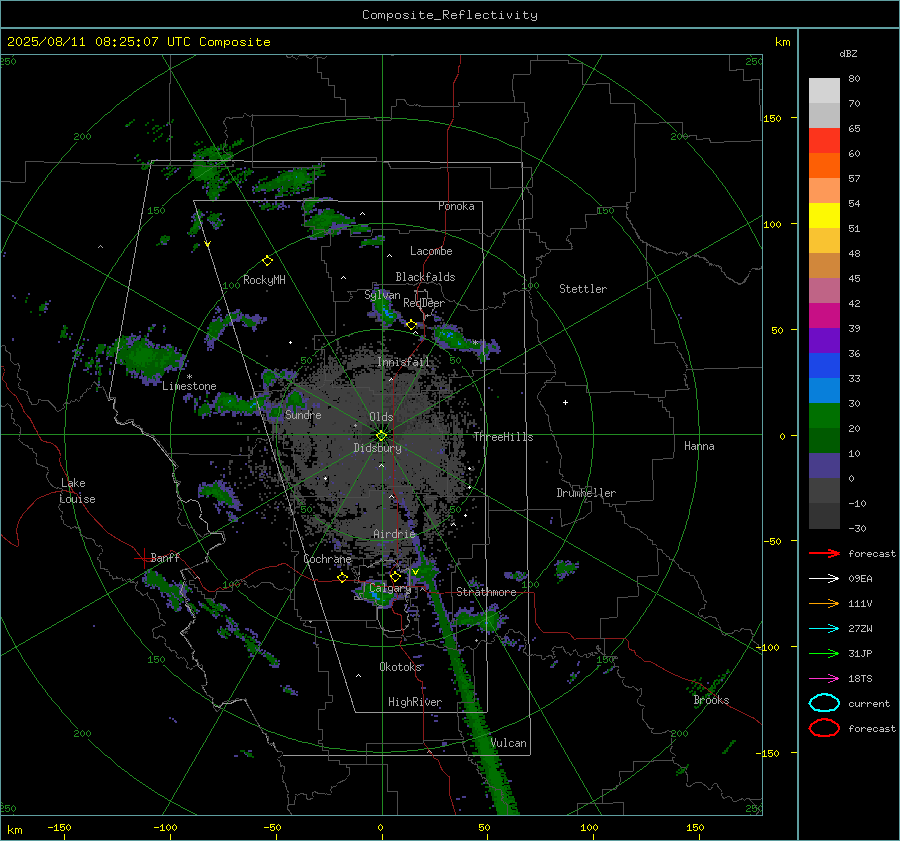This screenshot has width=900, height=841.
Task: Click the Okotoks city label
Action: (400, 667)
